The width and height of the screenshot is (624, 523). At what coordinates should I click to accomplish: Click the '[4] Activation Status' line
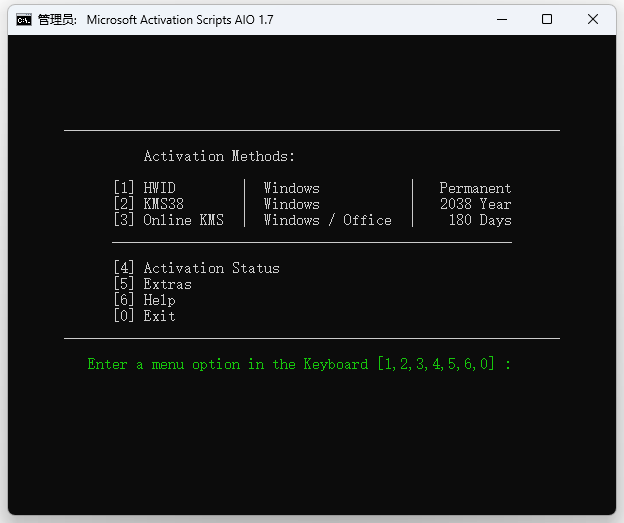197,268
